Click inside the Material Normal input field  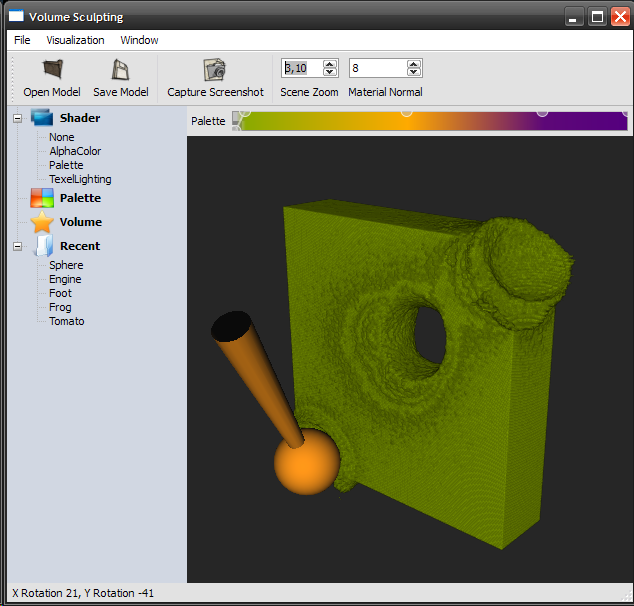point(377,68)
